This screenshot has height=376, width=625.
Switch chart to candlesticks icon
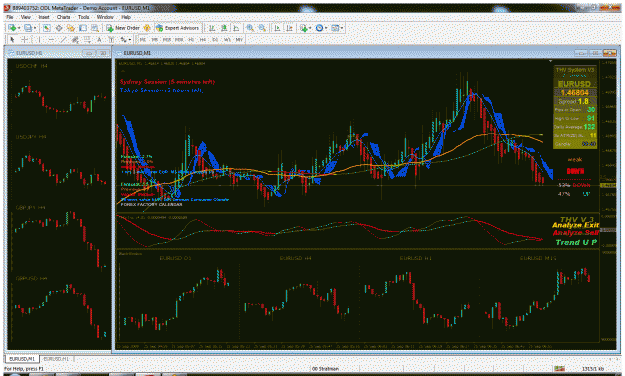[x=224, y=28]
